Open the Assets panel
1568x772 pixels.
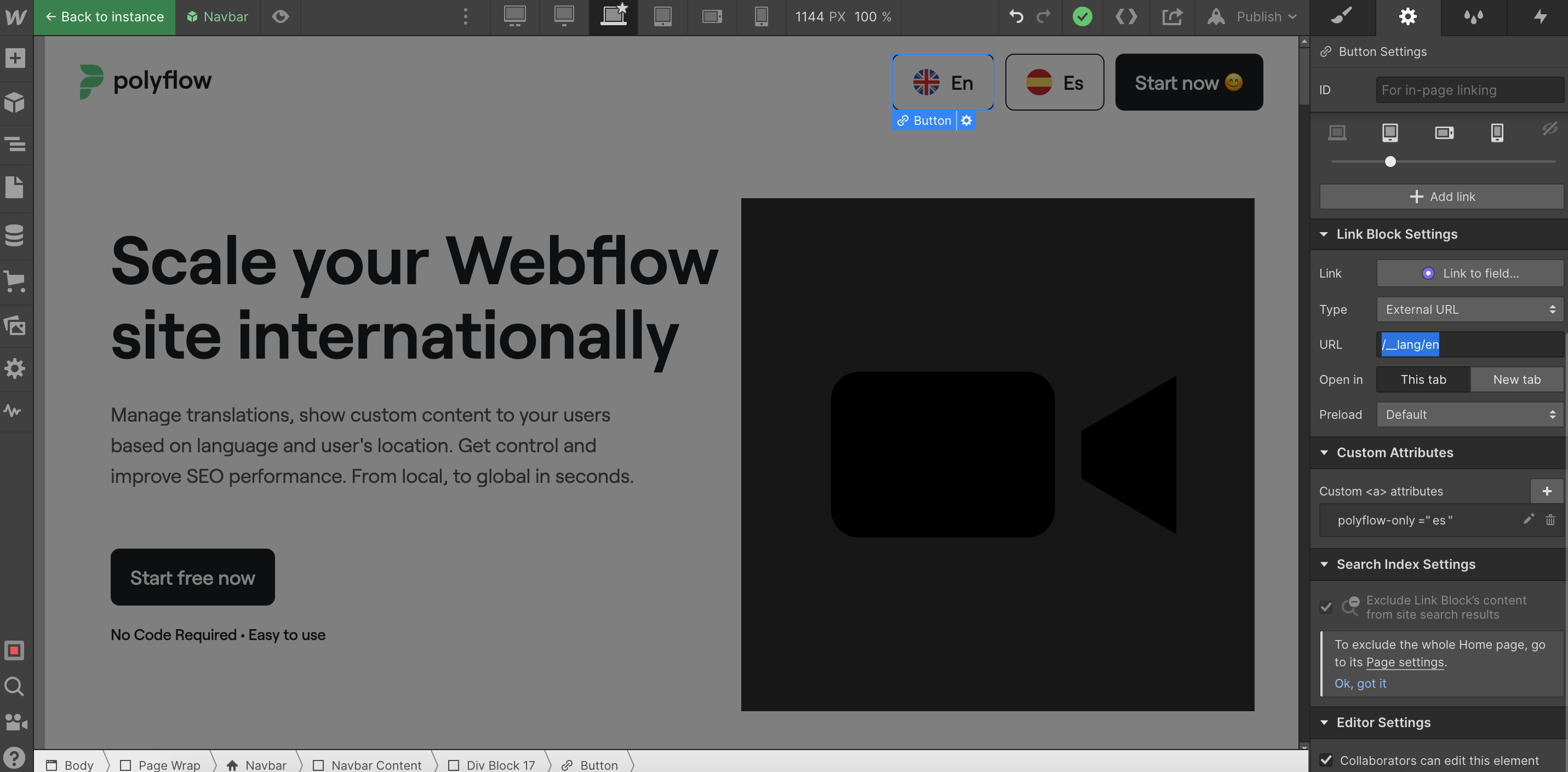(x=15, y=325)
